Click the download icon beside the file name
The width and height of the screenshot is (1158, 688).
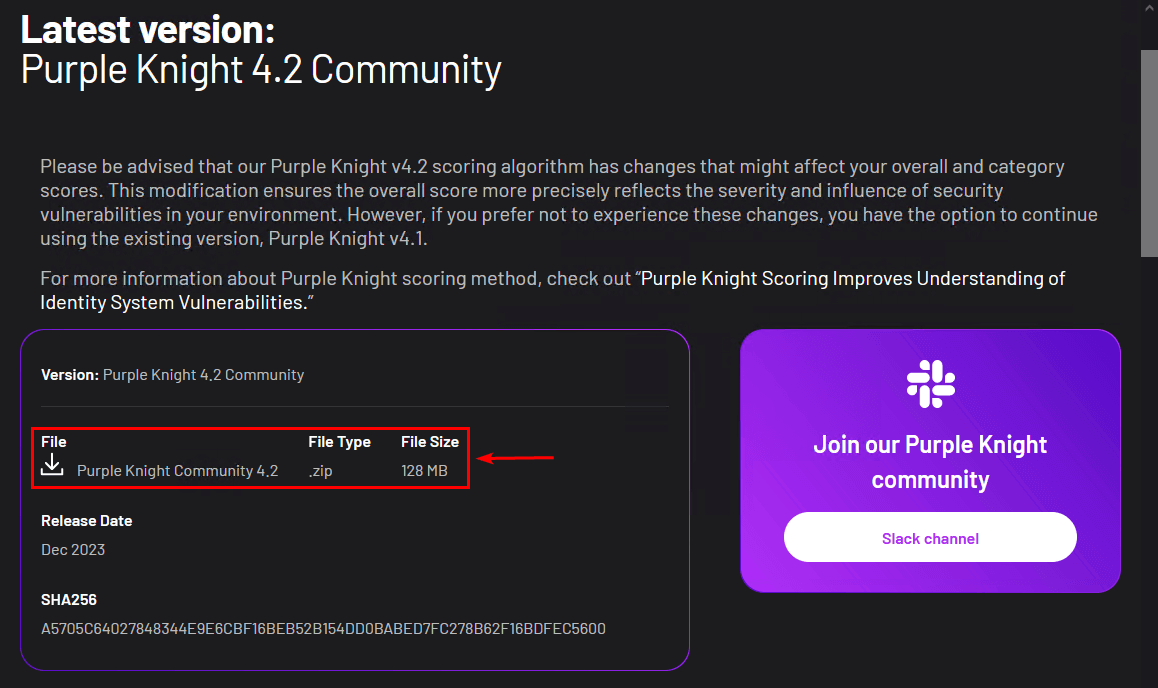tap(52, 466)
